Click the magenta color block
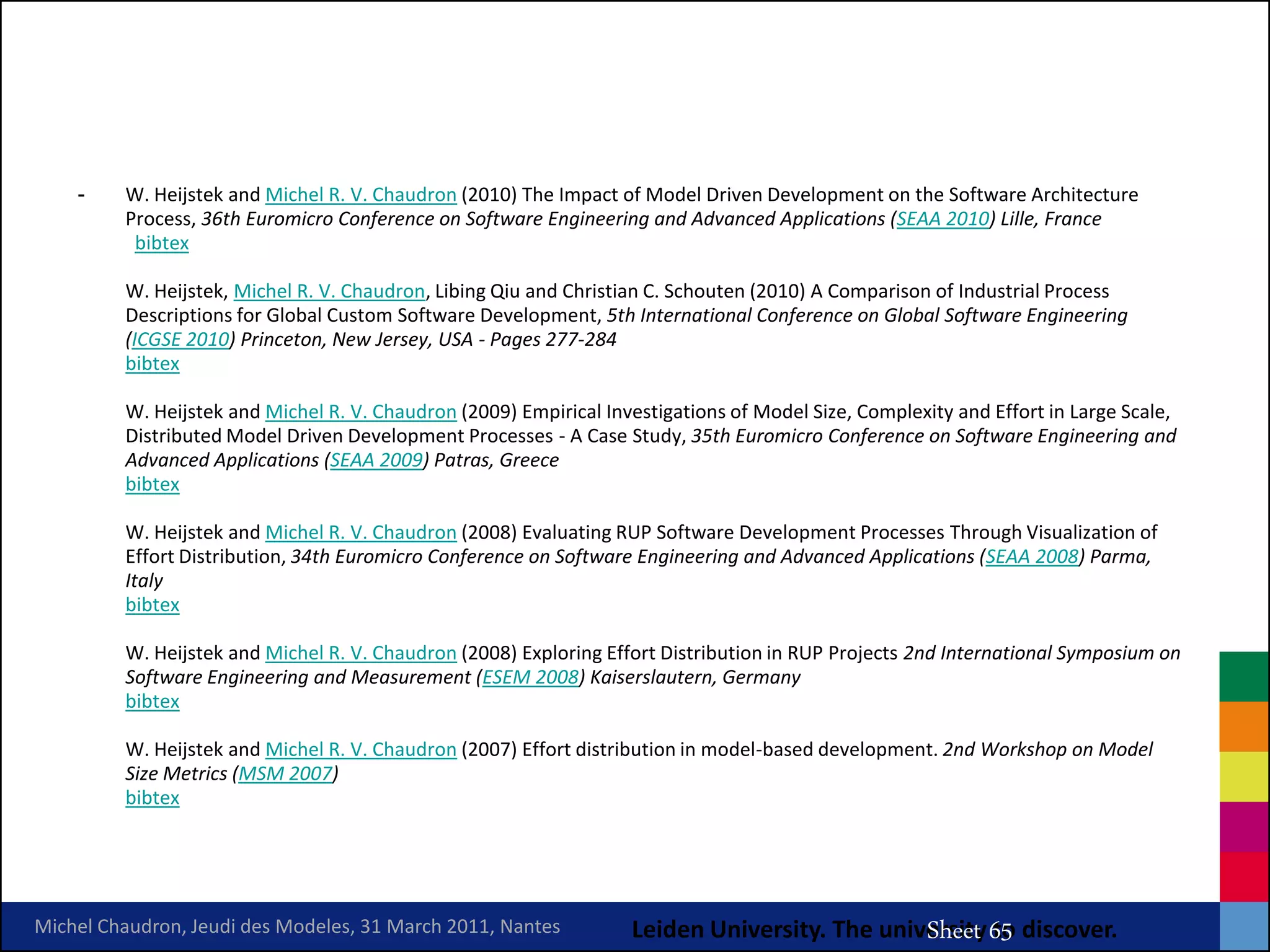This screenshot has width=1270, height=952. 1243,826
